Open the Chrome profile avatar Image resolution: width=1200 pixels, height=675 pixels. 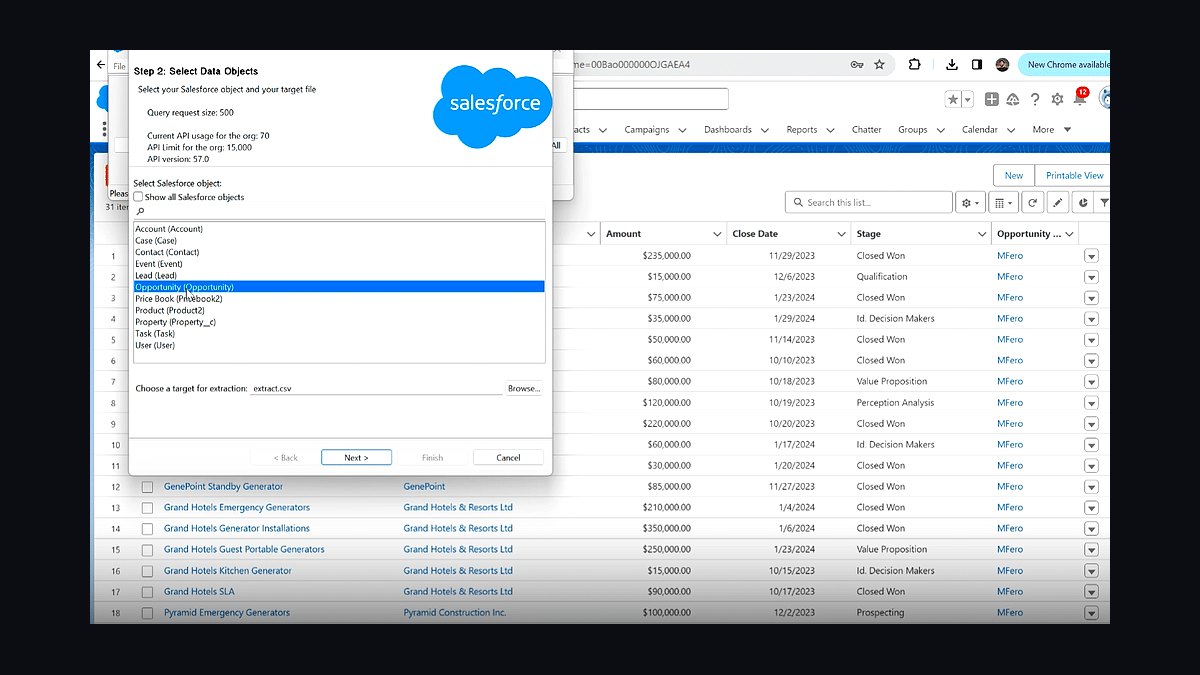click(x=1002, y=65)
